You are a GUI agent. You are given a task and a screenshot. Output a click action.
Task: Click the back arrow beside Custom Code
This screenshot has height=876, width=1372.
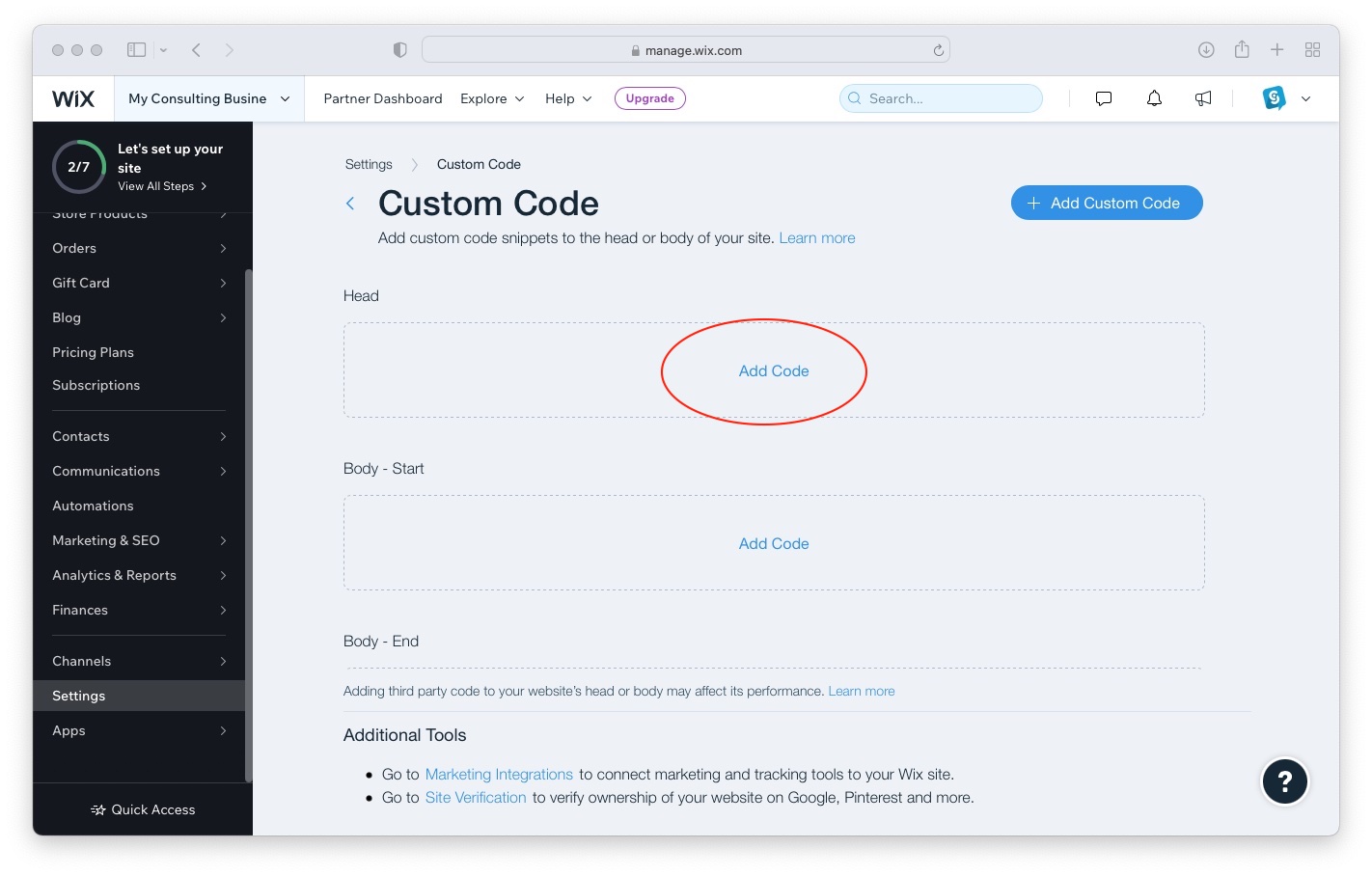click(350, 204)
